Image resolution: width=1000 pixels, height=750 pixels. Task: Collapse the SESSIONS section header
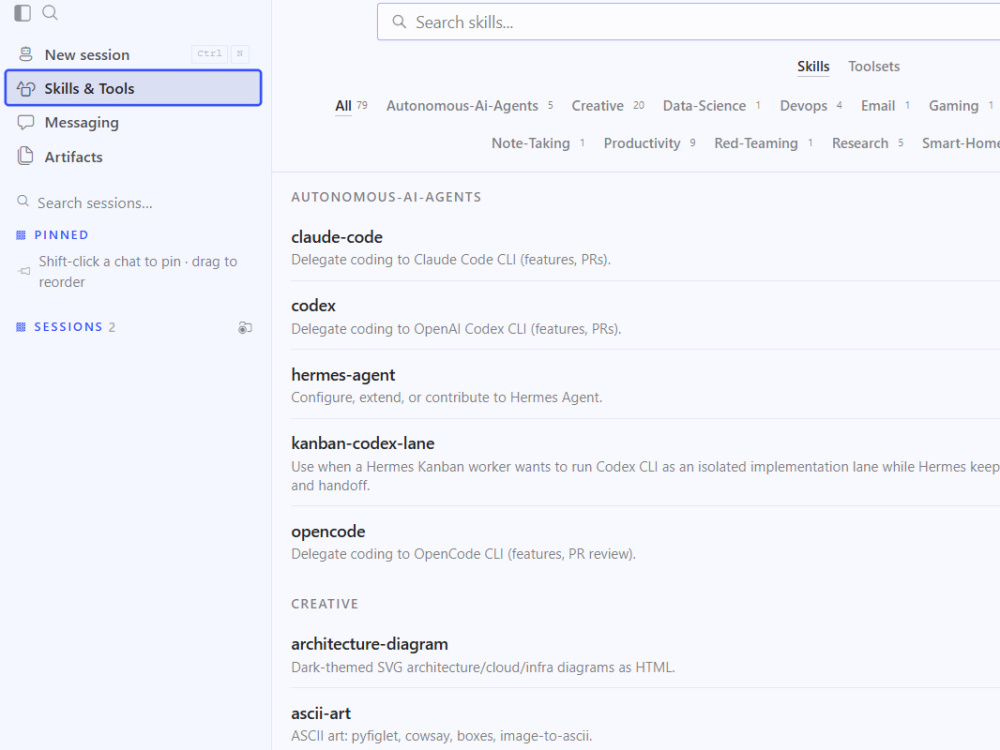click(x=68, y=327)
